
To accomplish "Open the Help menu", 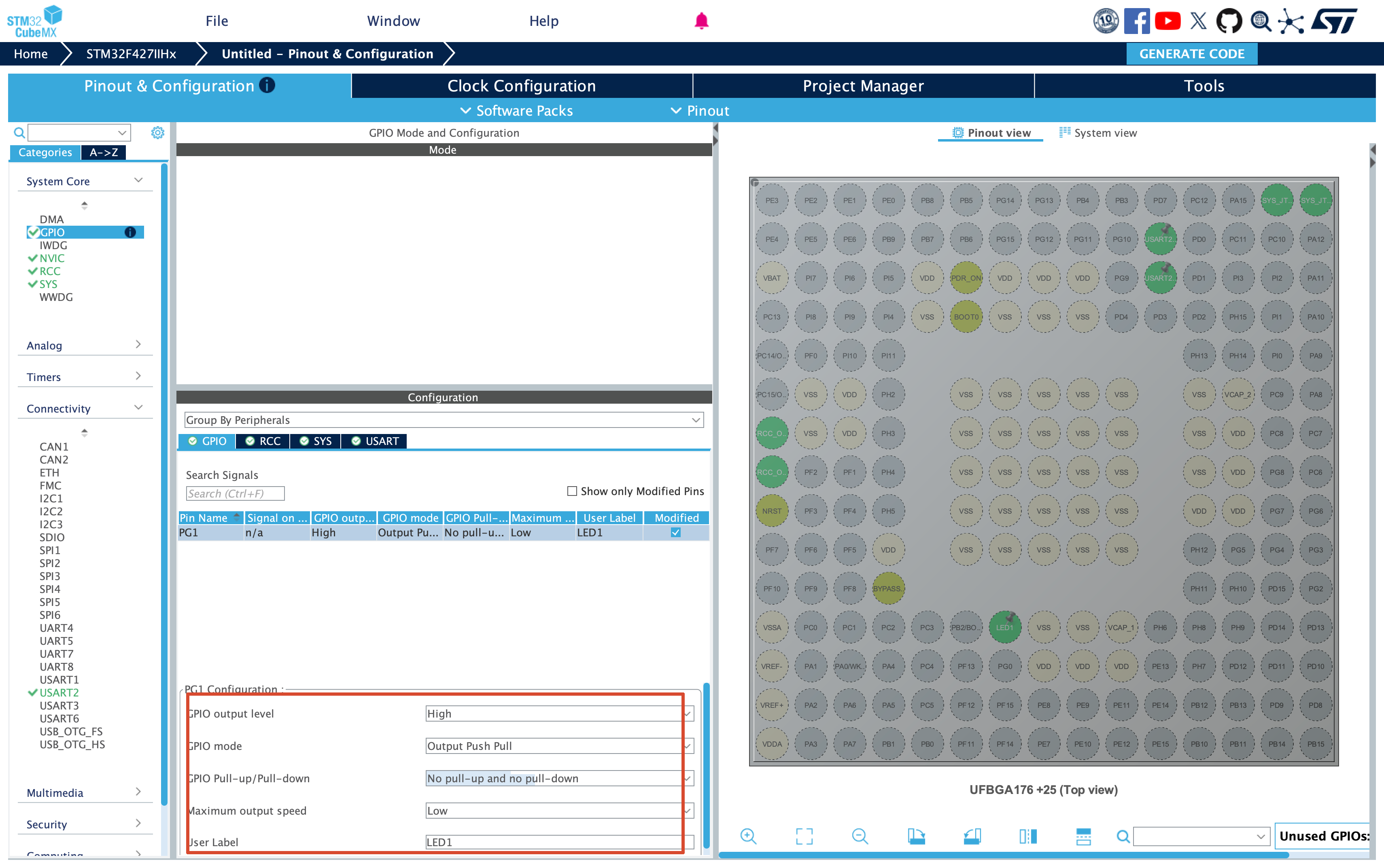I will pos(544,21).
